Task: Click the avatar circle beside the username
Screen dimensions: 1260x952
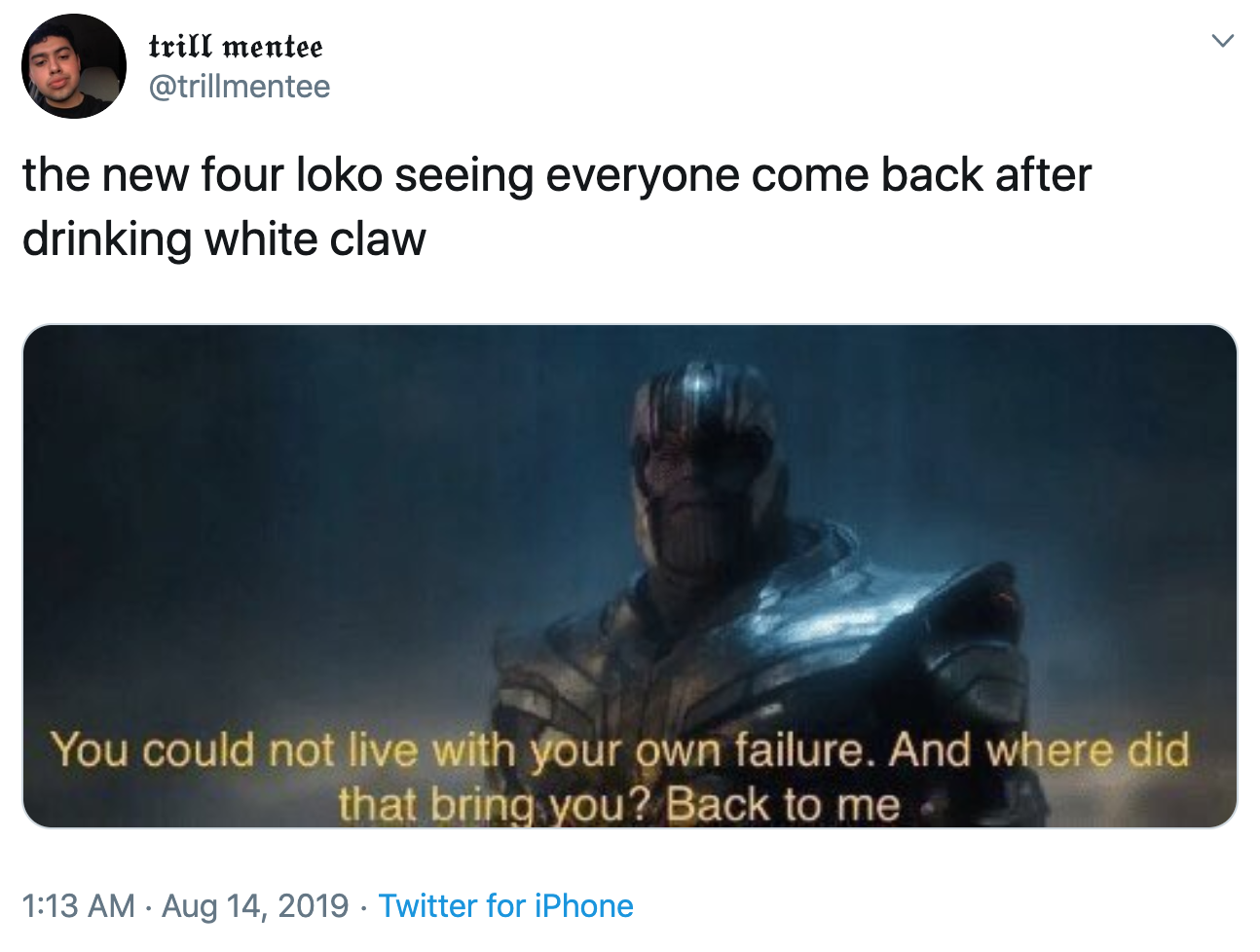Action: coord(73,64)
